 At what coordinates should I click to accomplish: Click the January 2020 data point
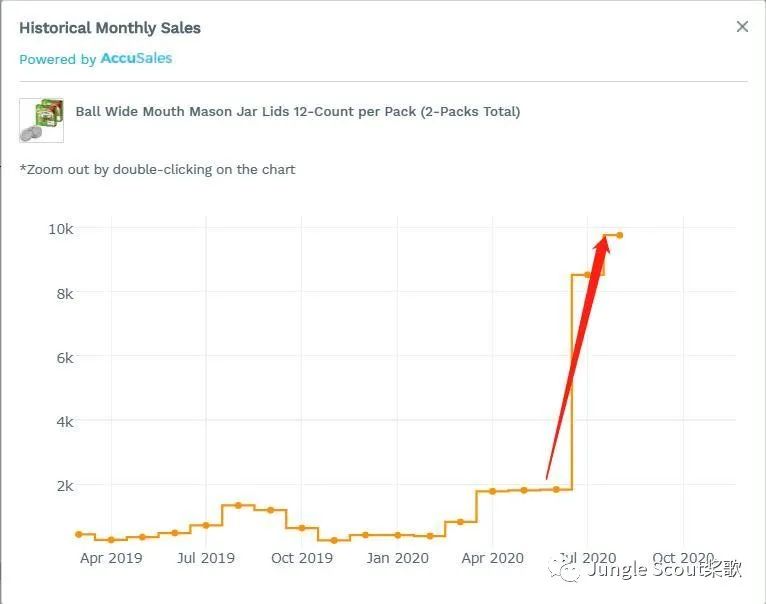(x=398, y=535)
